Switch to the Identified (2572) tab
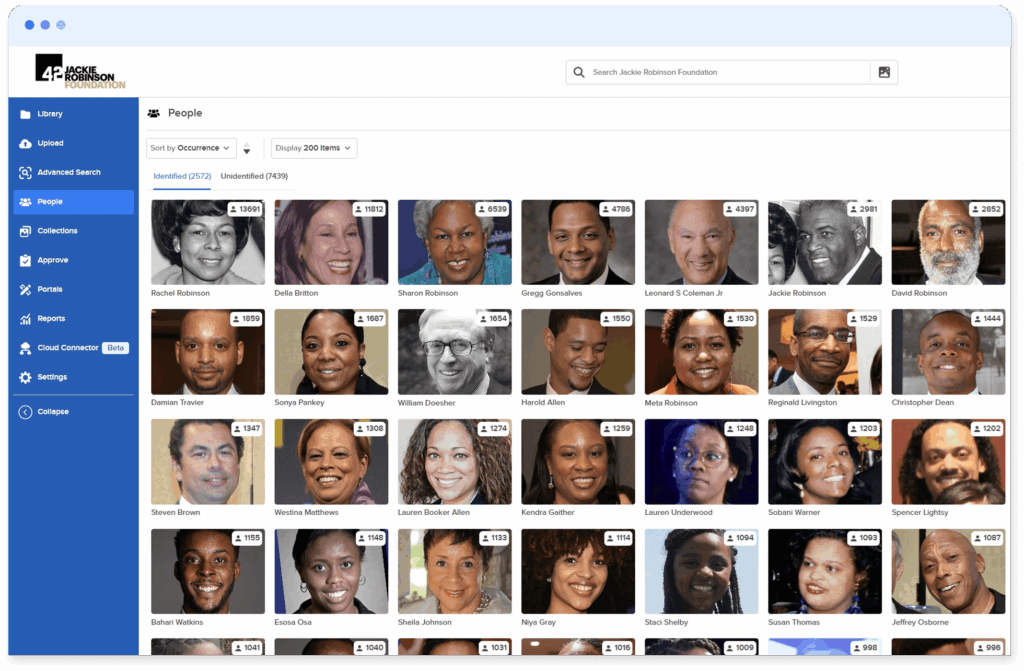 182,176
